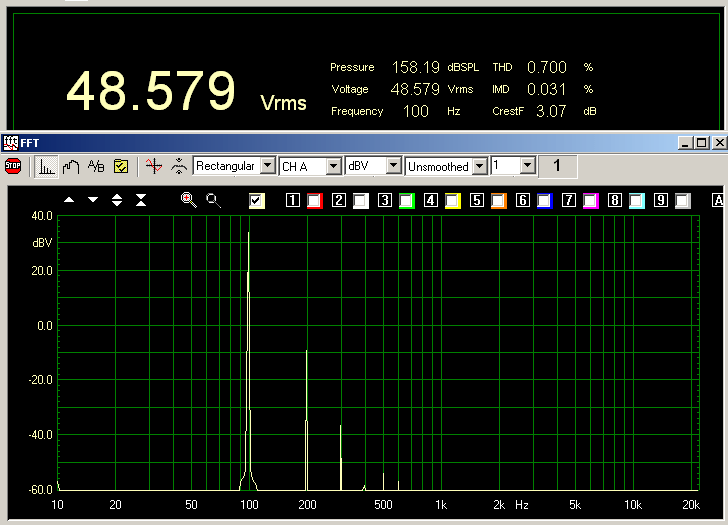Screen dimensions: 728x525
Task: Click the dBV y-axis unit label
Action: point(42,243)
